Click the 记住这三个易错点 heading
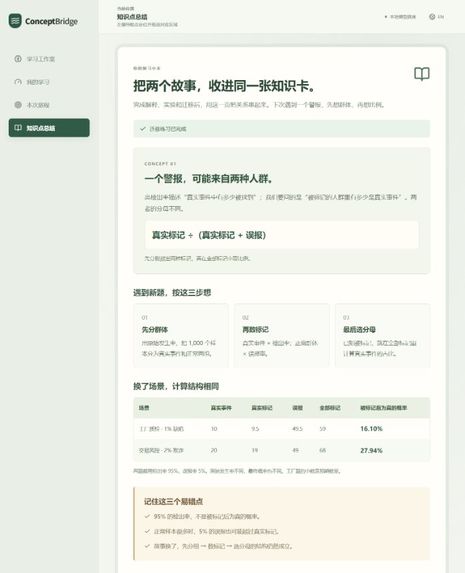 (x=173, y=501)
